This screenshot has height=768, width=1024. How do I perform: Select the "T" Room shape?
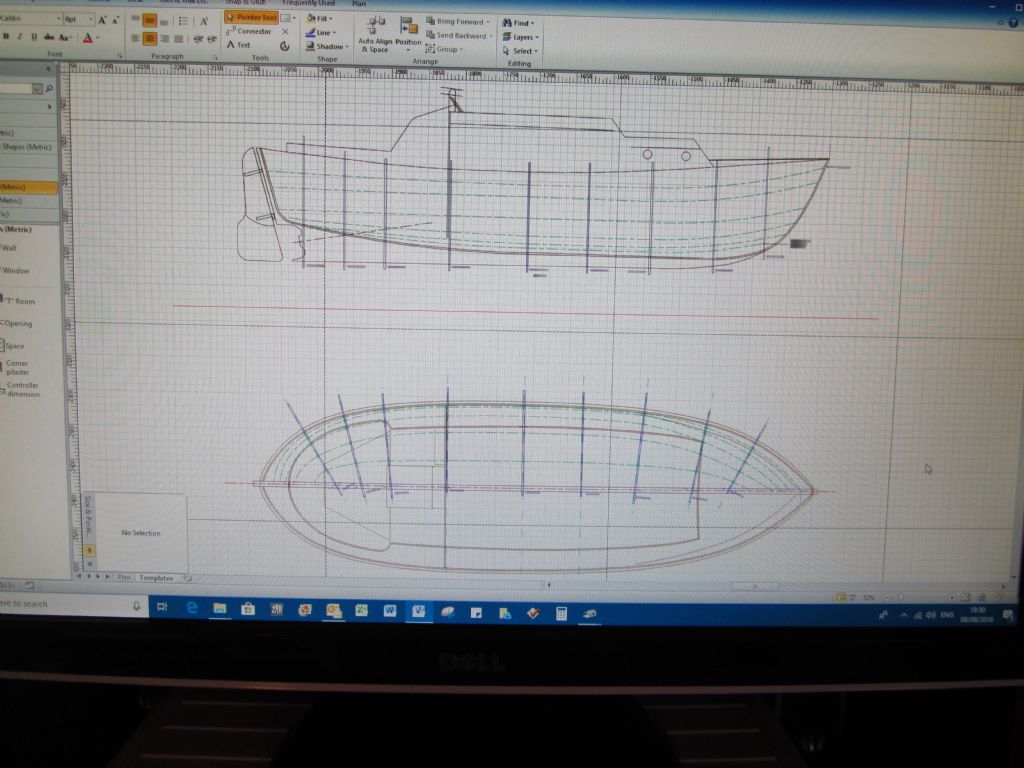click(x=20, y=301)
